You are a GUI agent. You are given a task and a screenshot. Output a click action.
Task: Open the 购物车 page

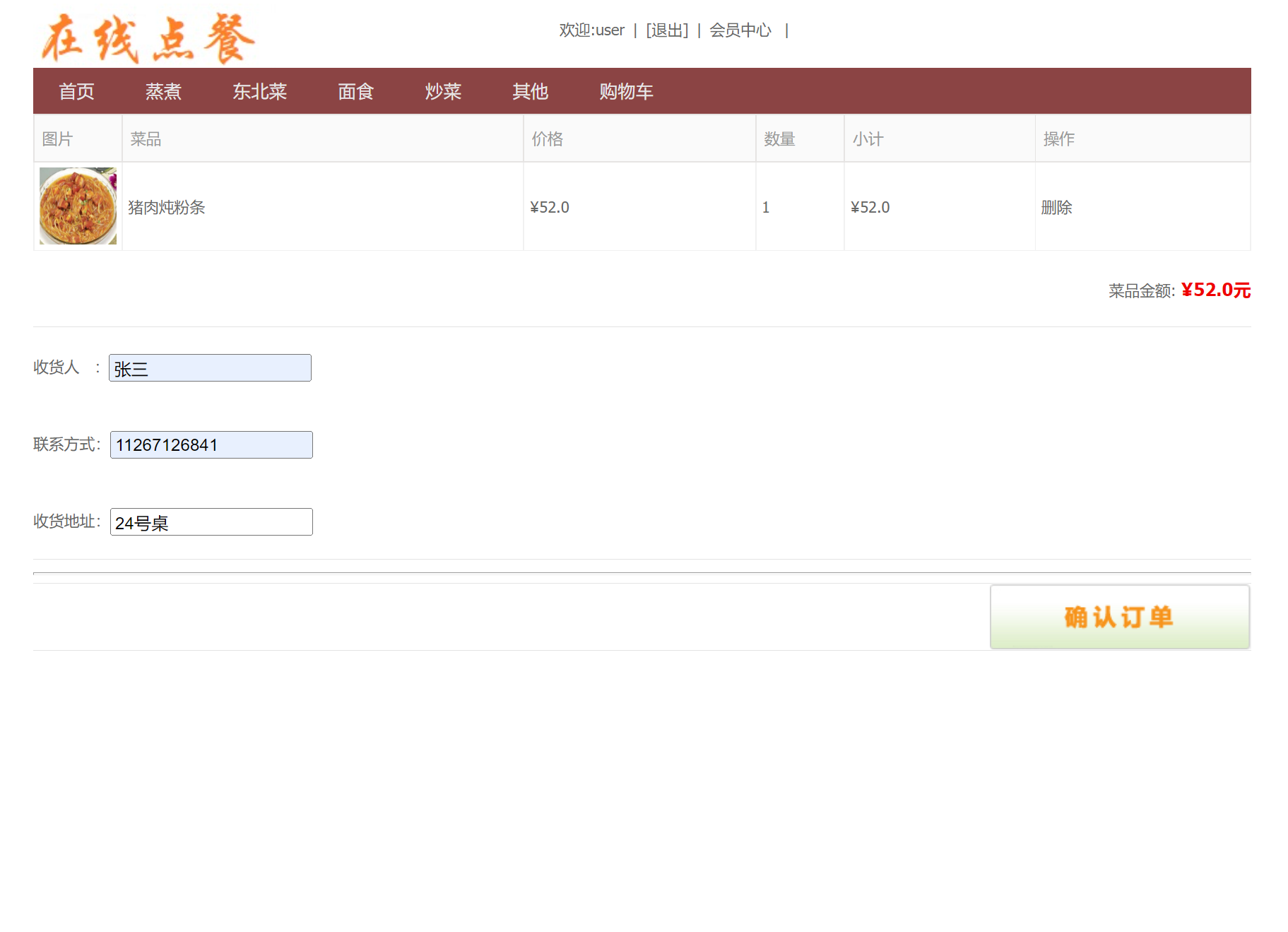pos(625,91)
